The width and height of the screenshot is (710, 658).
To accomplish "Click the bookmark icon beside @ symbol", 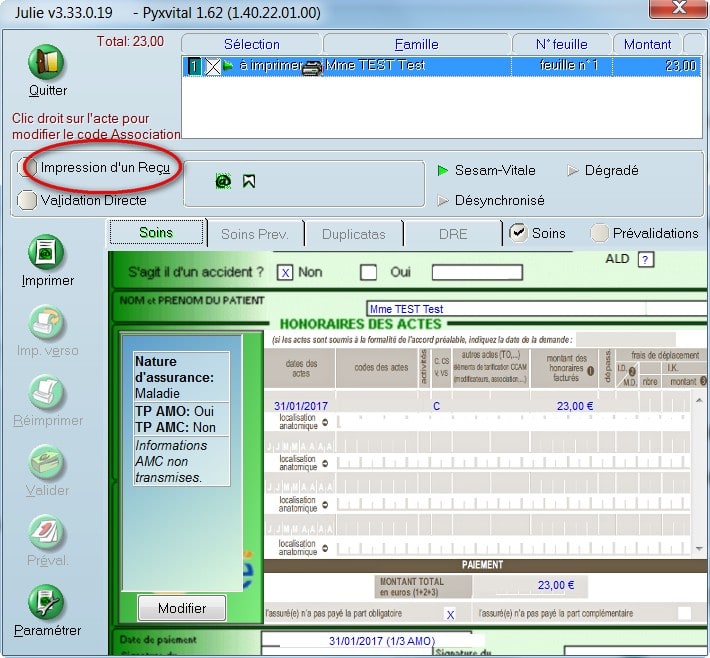I will click(x=249, y=181).
